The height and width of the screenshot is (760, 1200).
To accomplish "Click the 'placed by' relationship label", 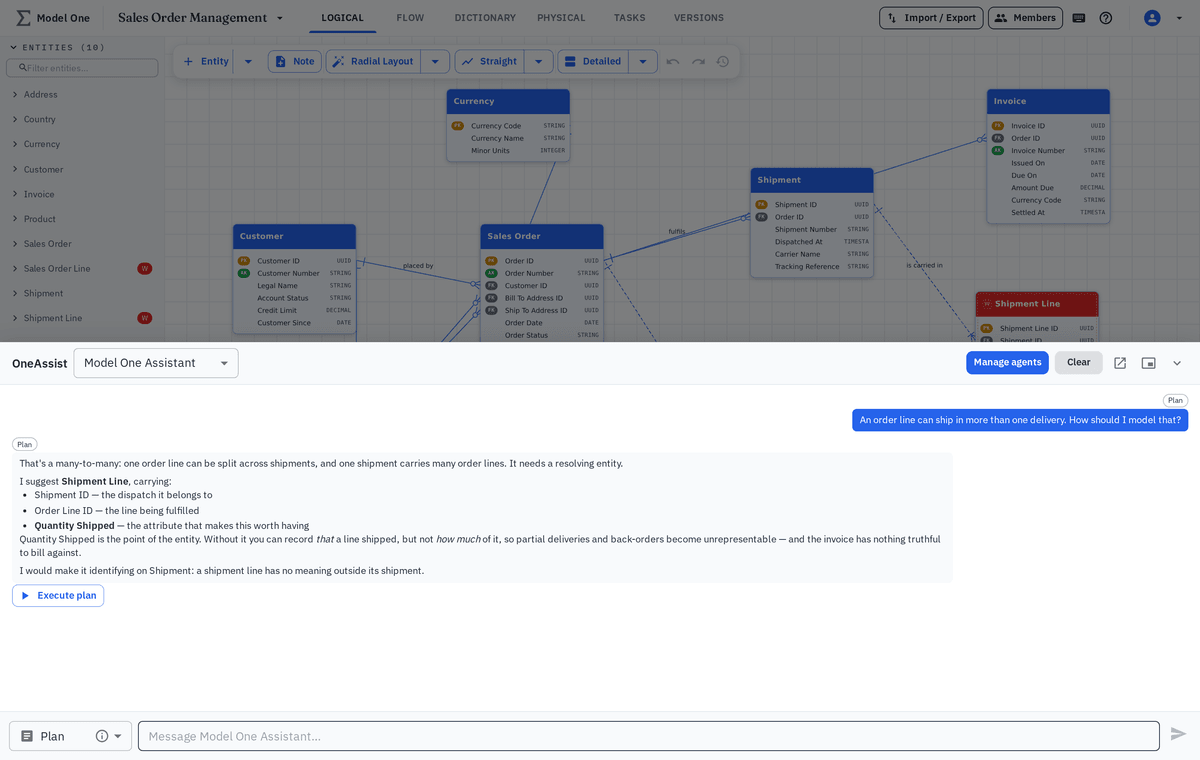I will coord(418,266).
